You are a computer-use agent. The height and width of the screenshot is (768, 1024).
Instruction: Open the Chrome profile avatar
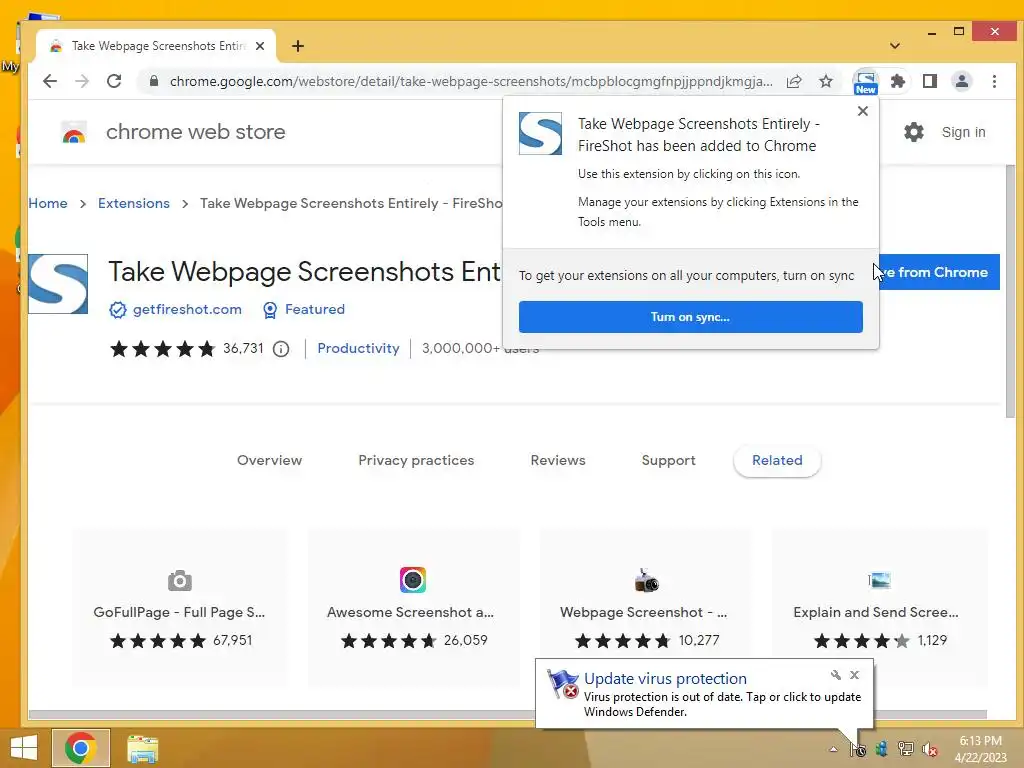tap(962, 81)
